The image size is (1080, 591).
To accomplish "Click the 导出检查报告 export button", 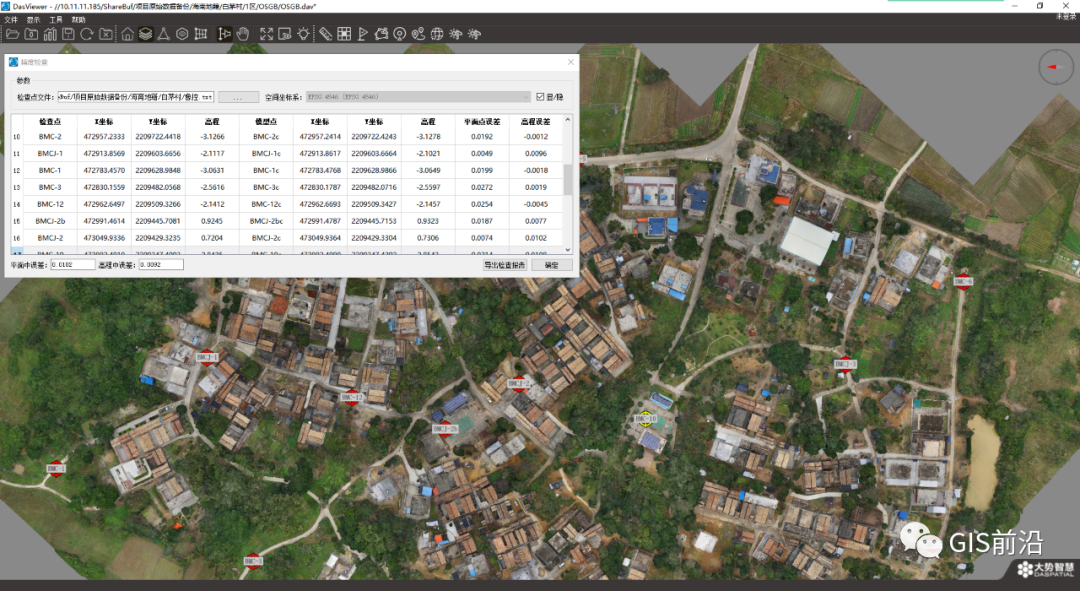I will (504, 265).
